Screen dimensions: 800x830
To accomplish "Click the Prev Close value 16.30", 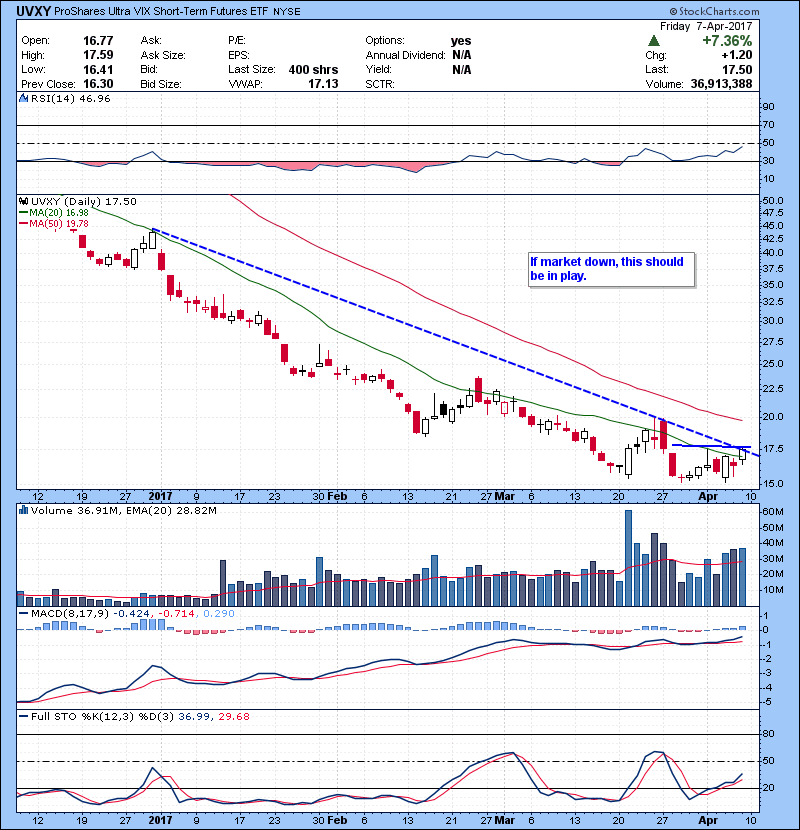I will click(x=98, y=84).
